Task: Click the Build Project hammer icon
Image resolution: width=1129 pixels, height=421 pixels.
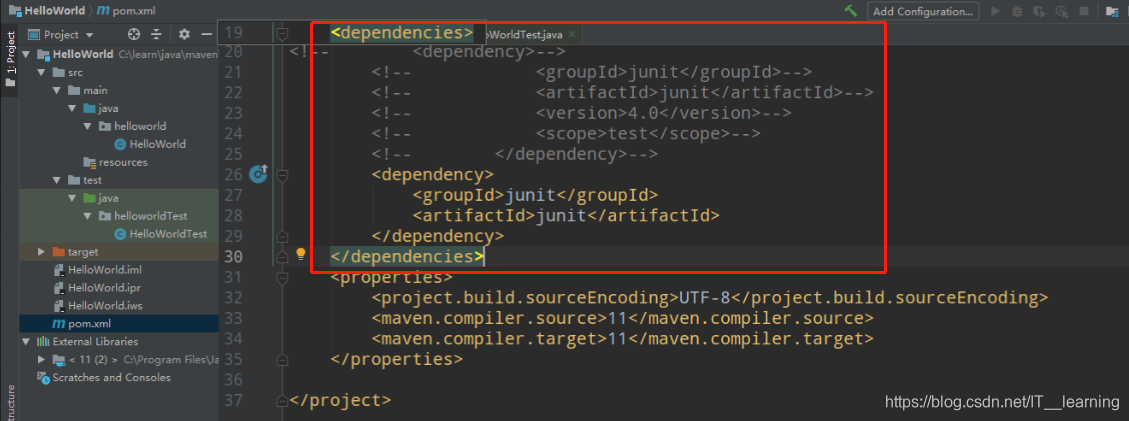Action: coord(851,11)
